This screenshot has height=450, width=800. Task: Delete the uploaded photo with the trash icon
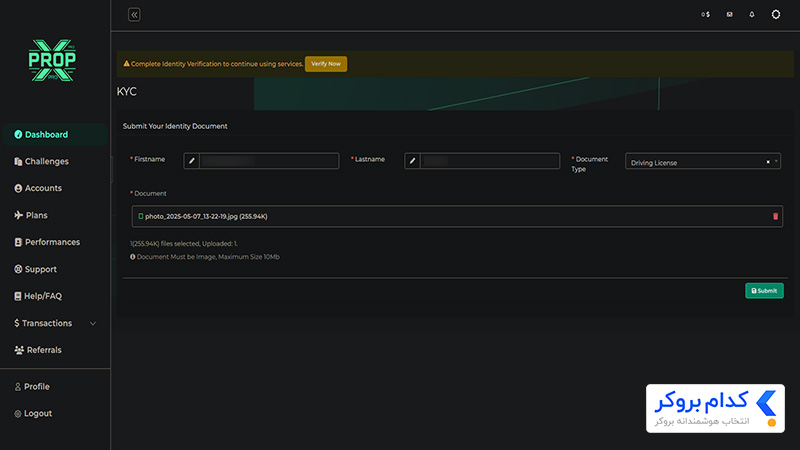pos(775,216)
